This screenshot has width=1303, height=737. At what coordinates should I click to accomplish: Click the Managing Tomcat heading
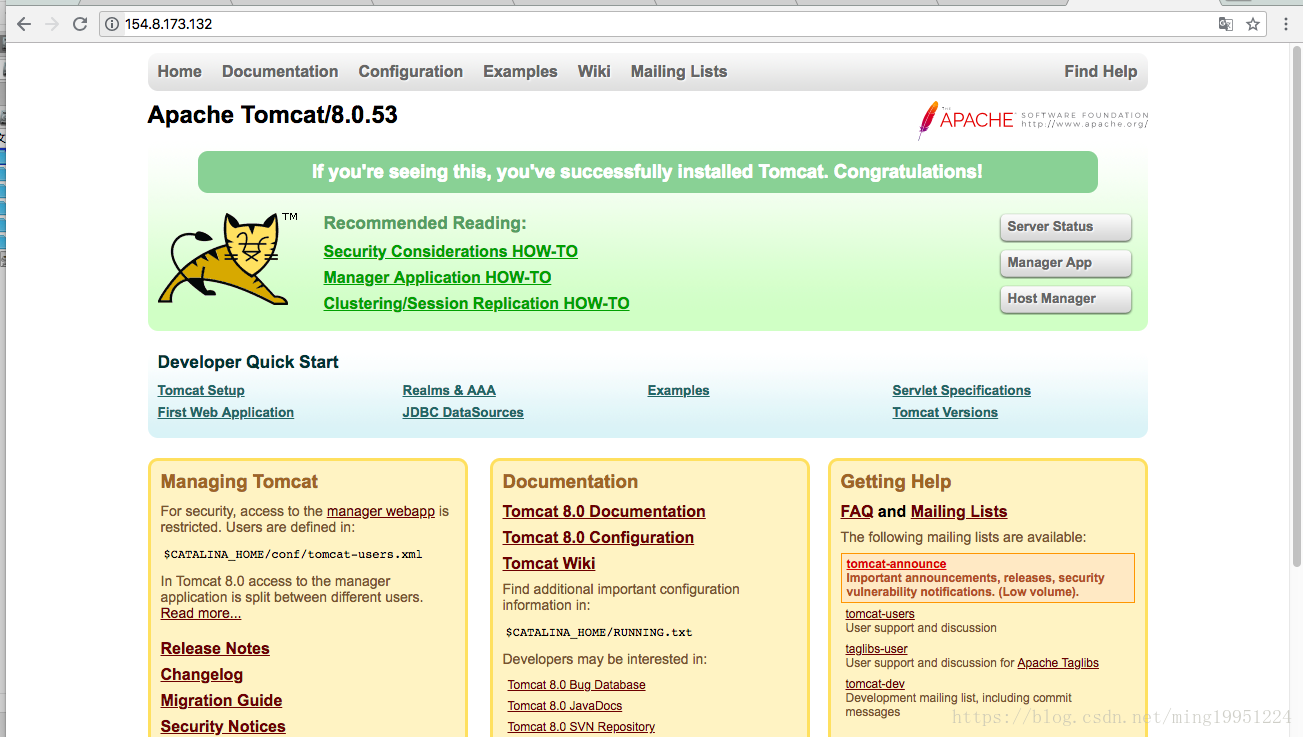click(x=239, y=482)
